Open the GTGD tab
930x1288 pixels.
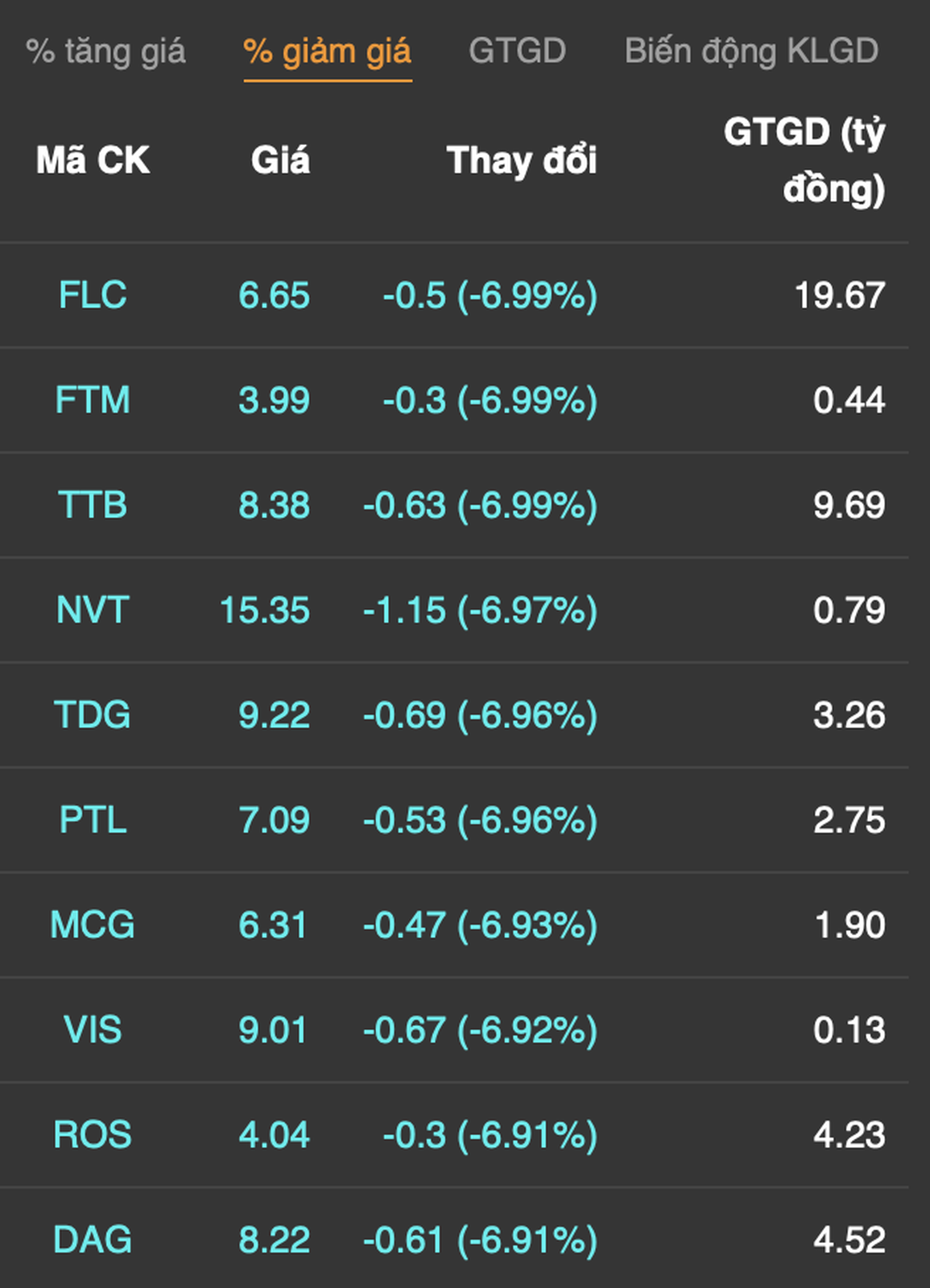(x=517, y=52)
